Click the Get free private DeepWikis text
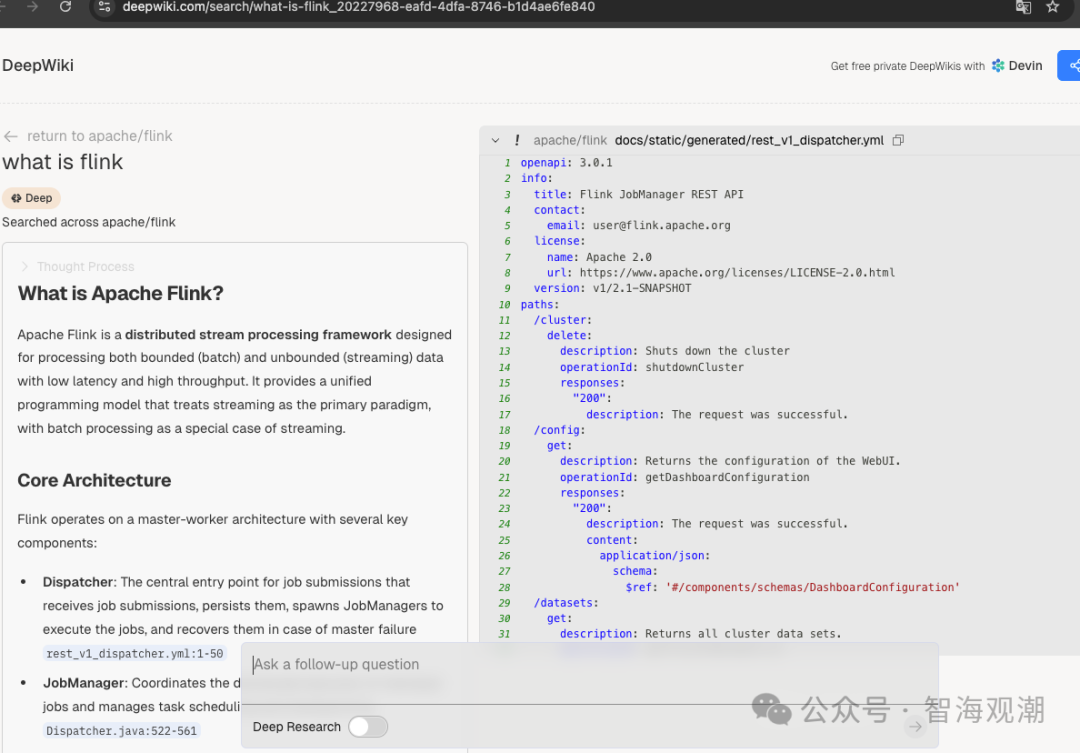 point(907,66)
